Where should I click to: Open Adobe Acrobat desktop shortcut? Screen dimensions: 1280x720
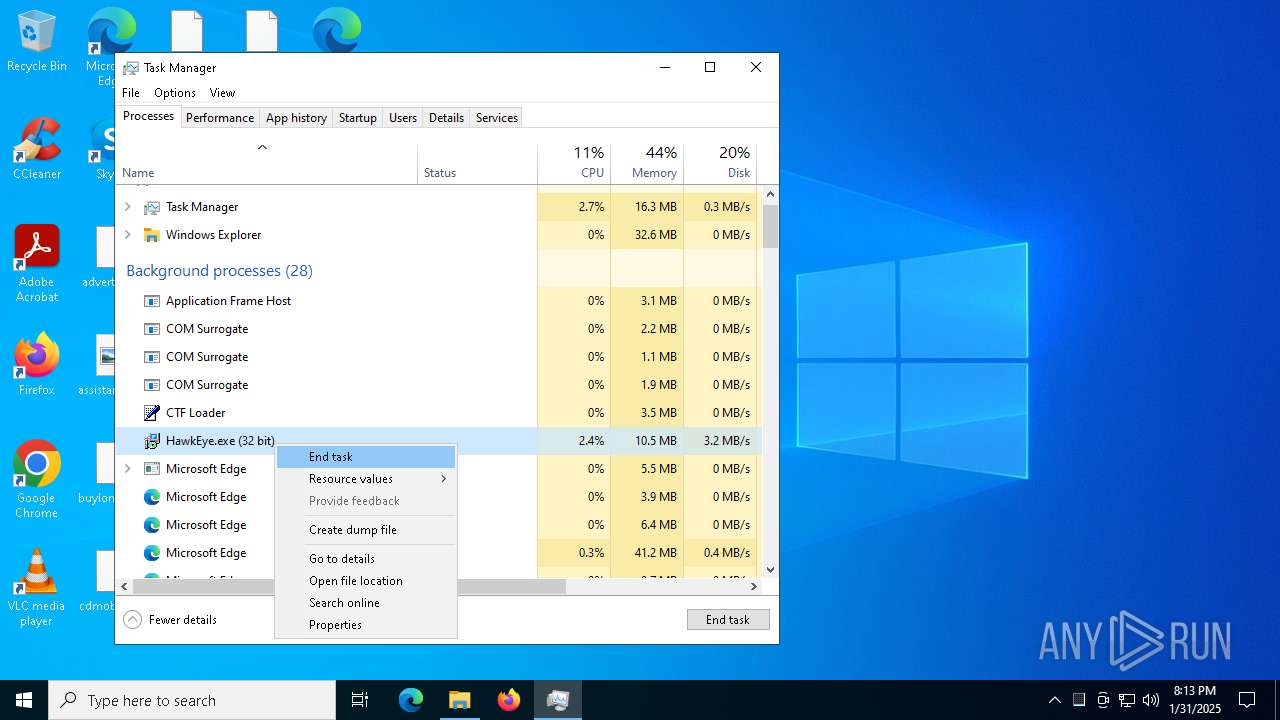(x=36, y=264)
